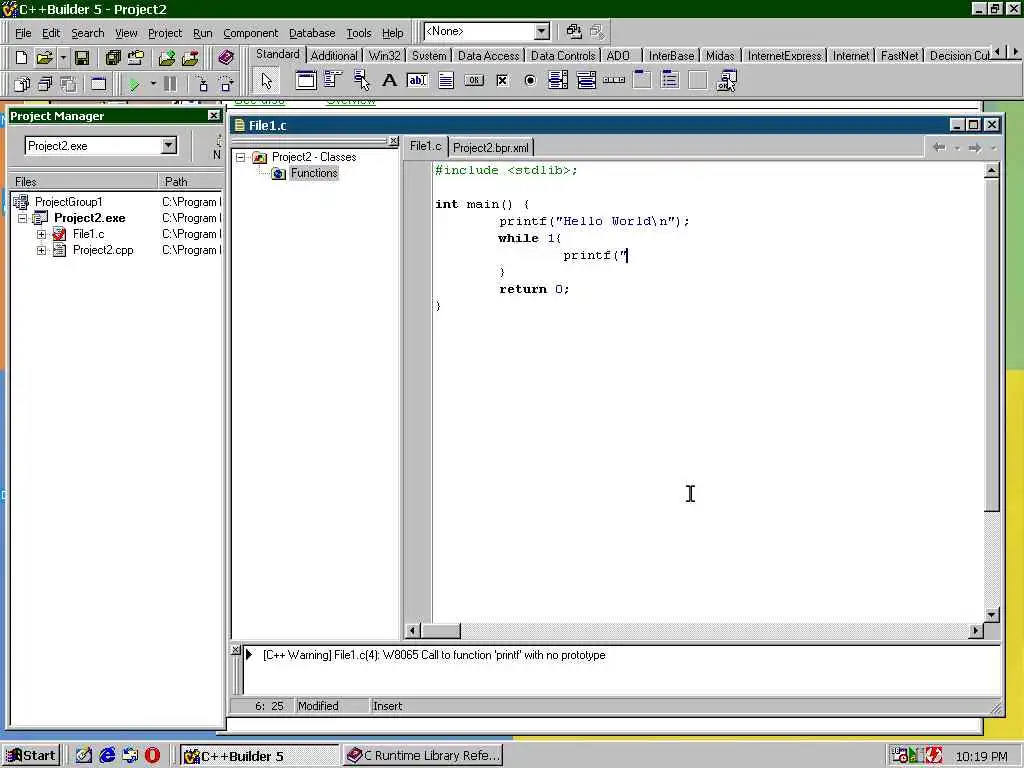Select ProjectGroup1 in Project Manager
The width and height of the screenshot is (1024, 768).
pyautogui.click(x=69, y=202)
